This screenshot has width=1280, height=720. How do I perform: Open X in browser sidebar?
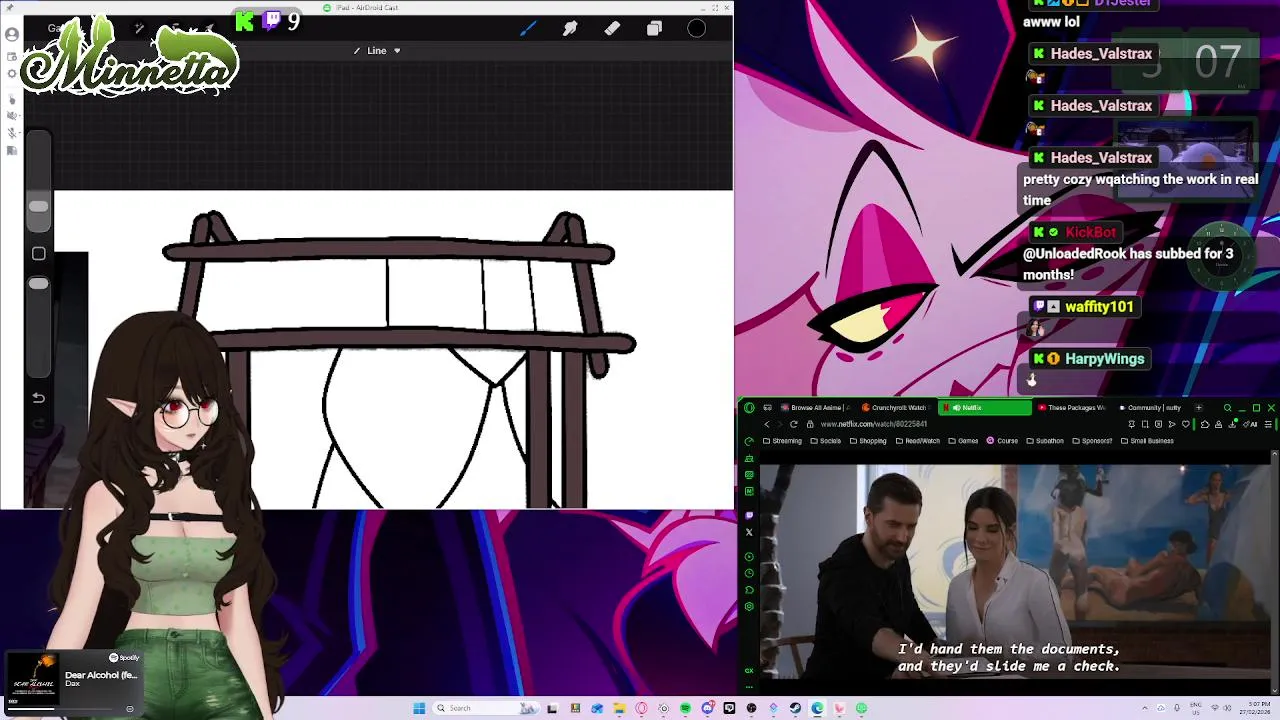pos(749,532)
